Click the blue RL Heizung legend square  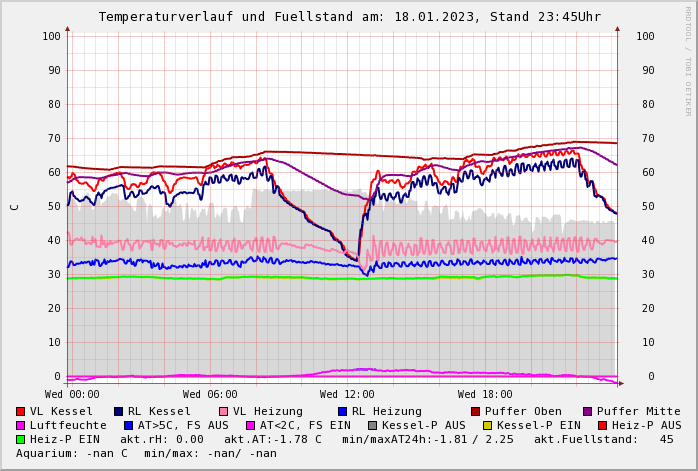[343, 412]
